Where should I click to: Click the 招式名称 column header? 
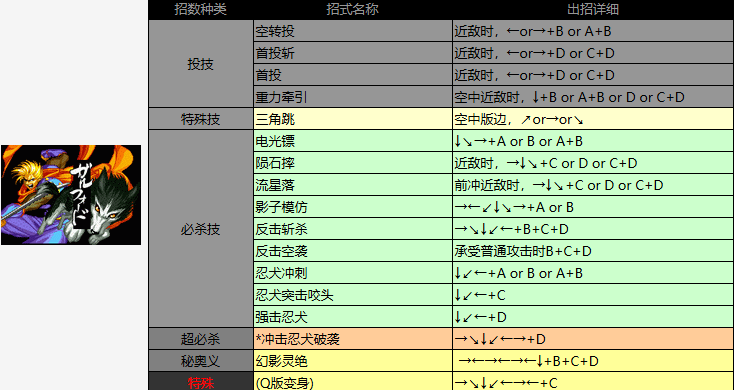tap(352, 9)
